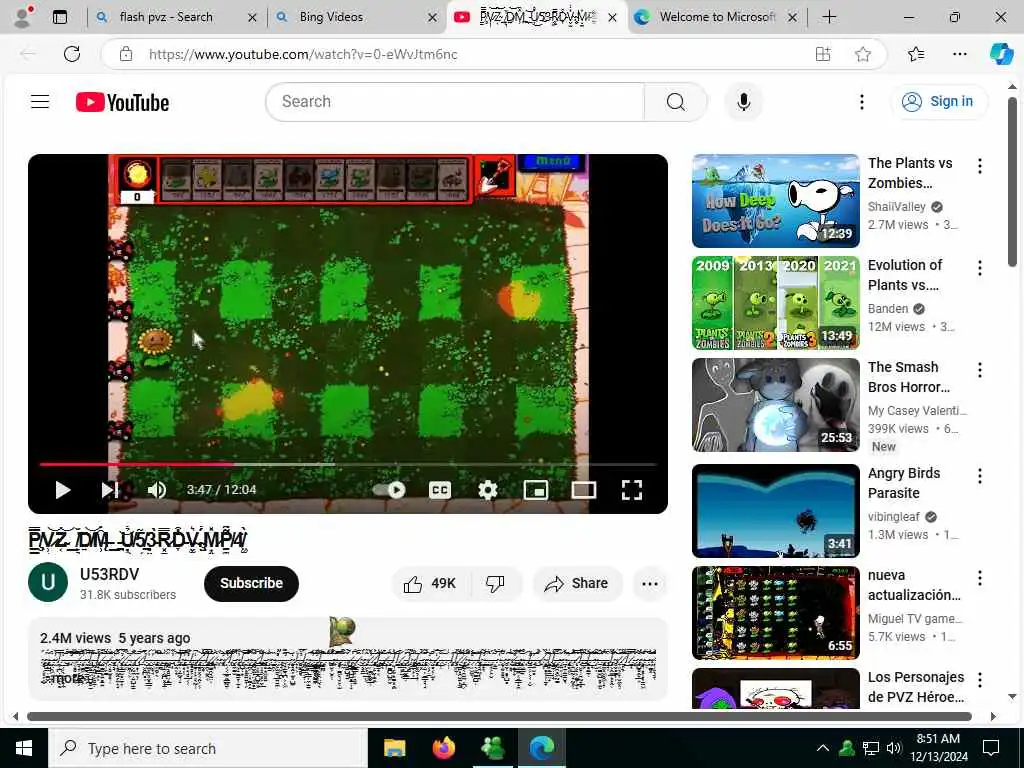Screen dimensions: 1024x768
Task: Skip to next video with Next button
Action: coord(110,490)
